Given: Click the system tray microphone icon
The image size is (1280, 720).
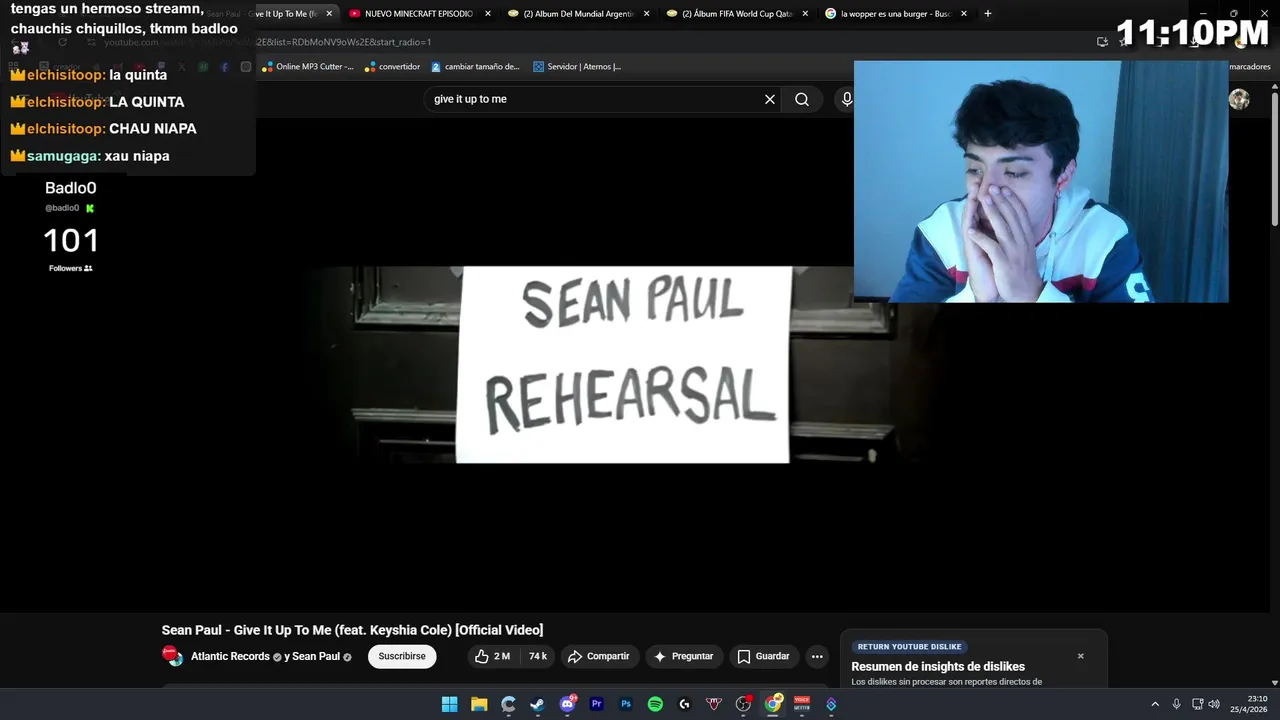Looking at the screenshot, I should click(x=1176, y=704).
